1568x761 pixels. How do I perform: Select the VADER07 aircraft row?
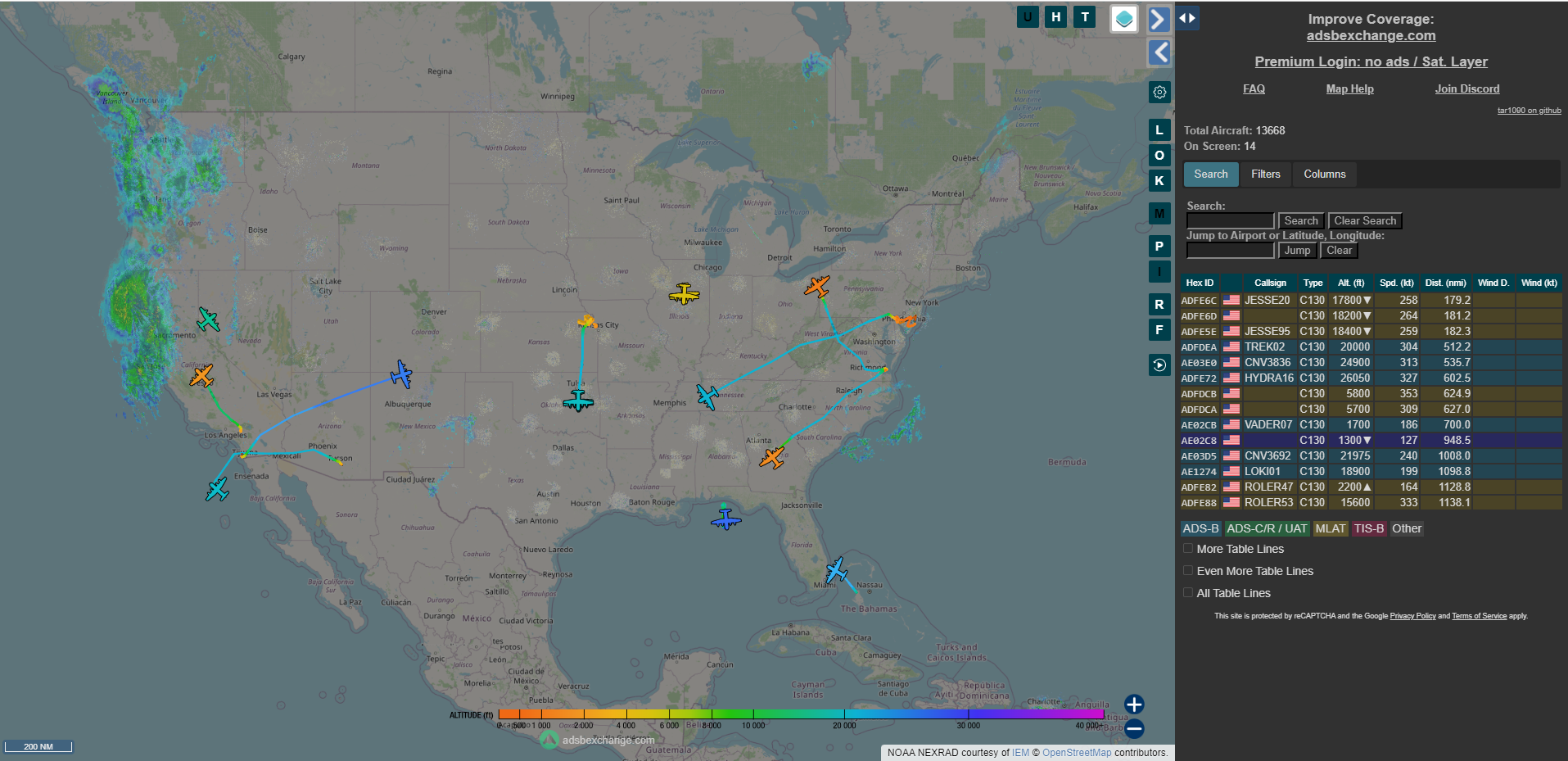1371,424
